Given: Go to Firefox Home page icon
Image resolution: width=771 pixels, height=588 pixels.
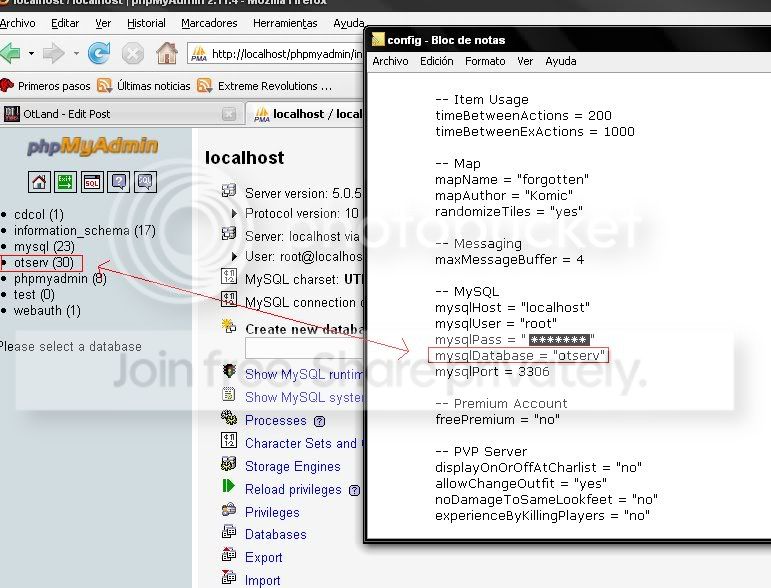Looking at the screenshot, I should click(x=167, y=53).
